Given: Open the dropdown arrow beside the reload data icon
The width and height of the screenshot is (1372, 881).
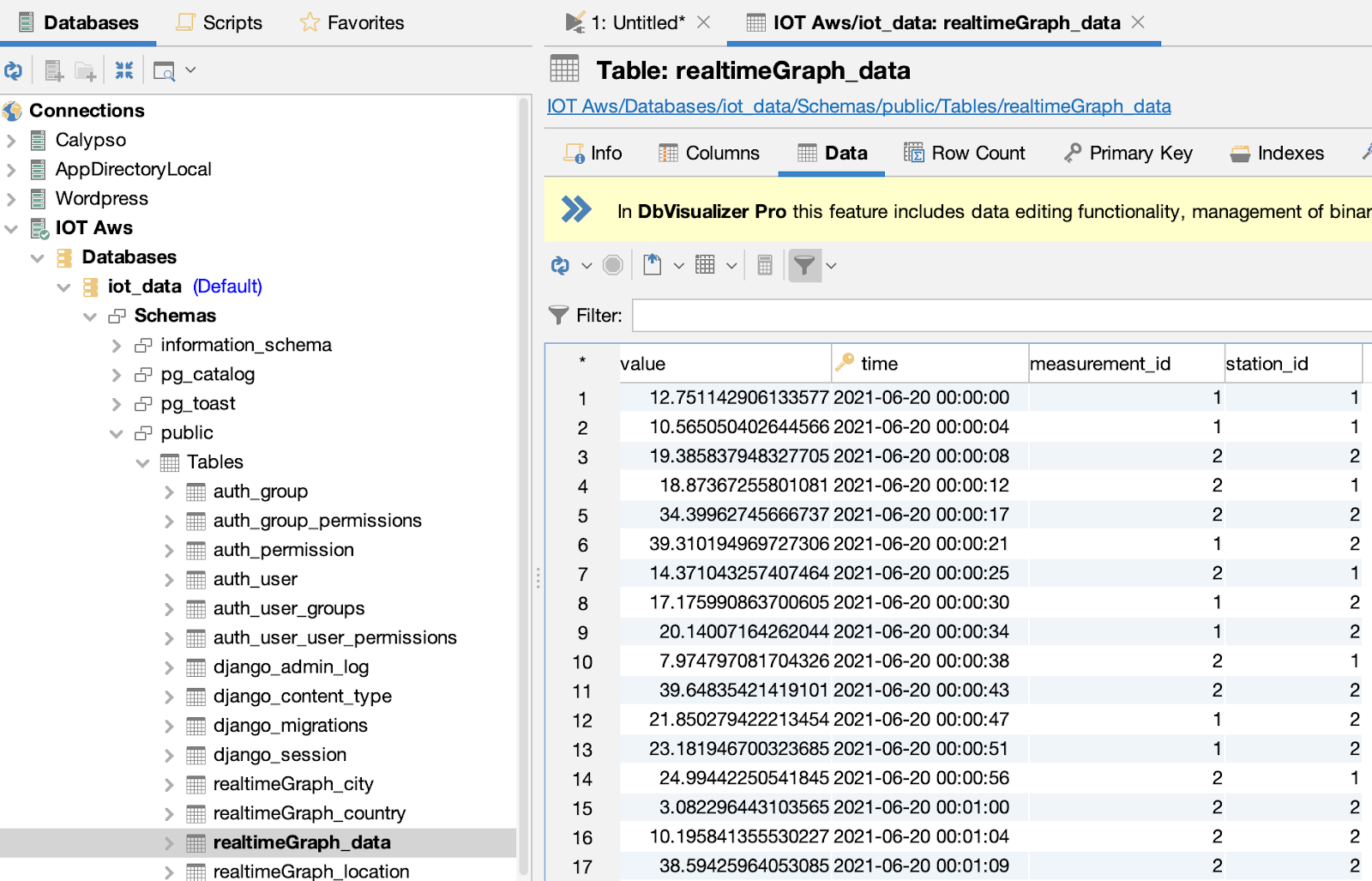Looking at the screenshot, I should click(587, 266).
